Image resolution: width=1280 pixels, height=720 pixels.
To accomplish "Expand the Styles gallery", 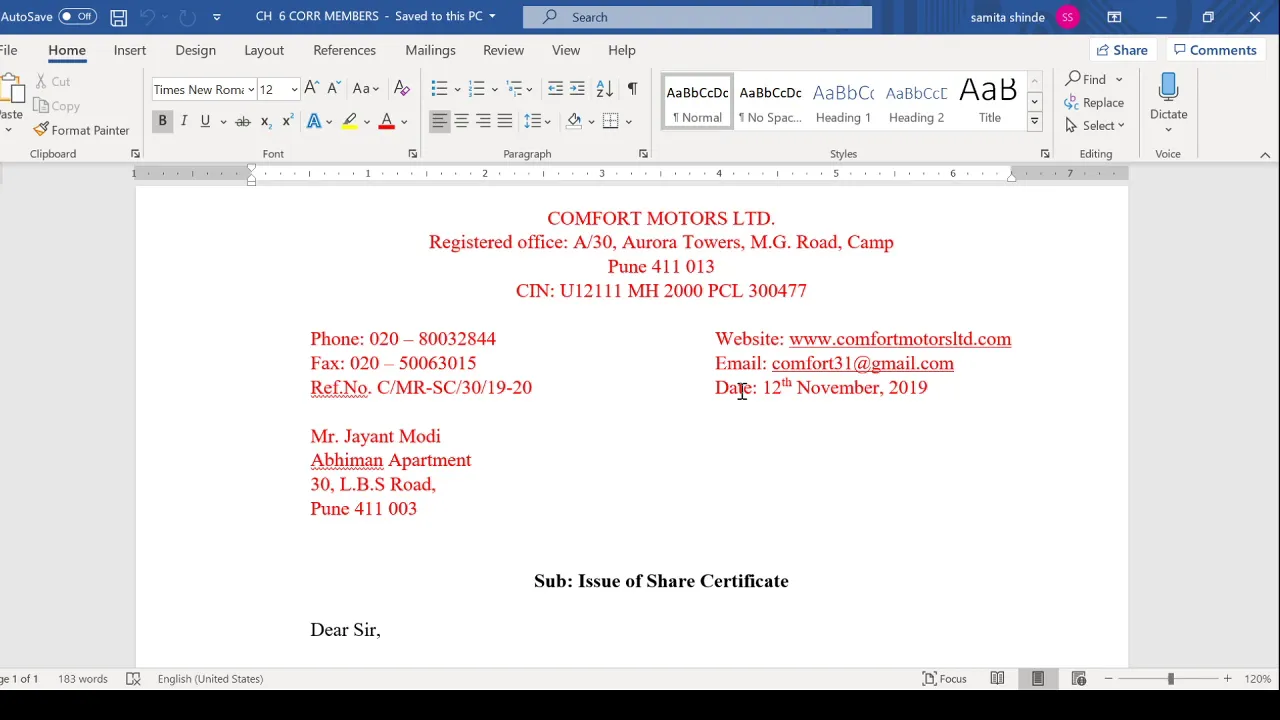I will (1034, 121).
